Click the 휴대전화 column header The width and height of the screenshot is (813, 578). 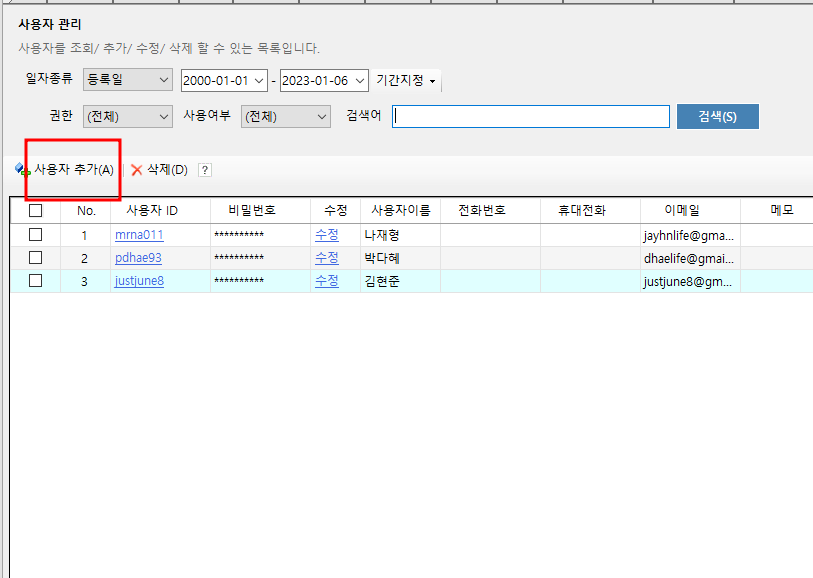click(590, 210)
